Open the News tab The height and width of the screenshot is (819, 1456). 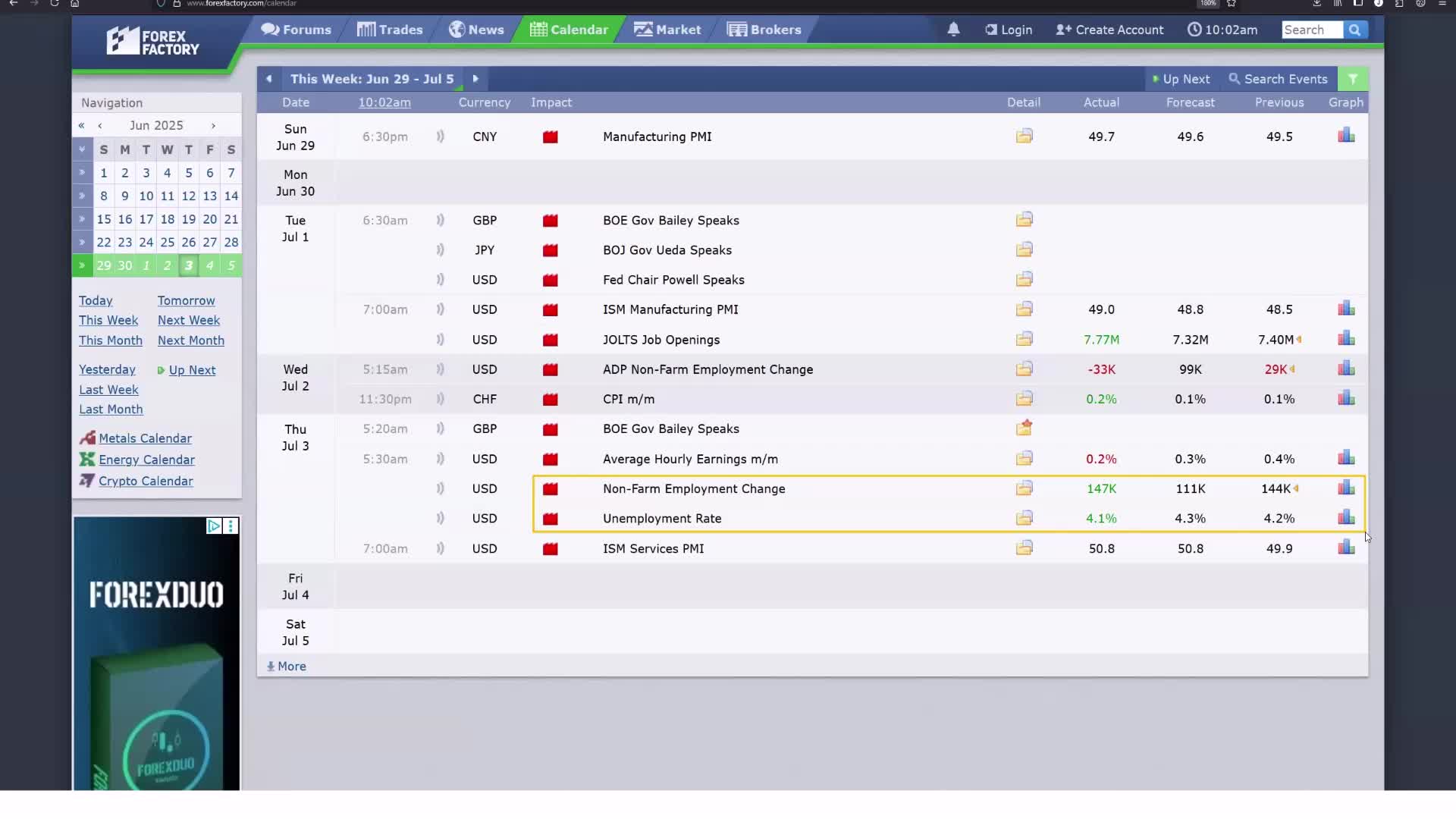pyautogui.click(x=476, y=30)
